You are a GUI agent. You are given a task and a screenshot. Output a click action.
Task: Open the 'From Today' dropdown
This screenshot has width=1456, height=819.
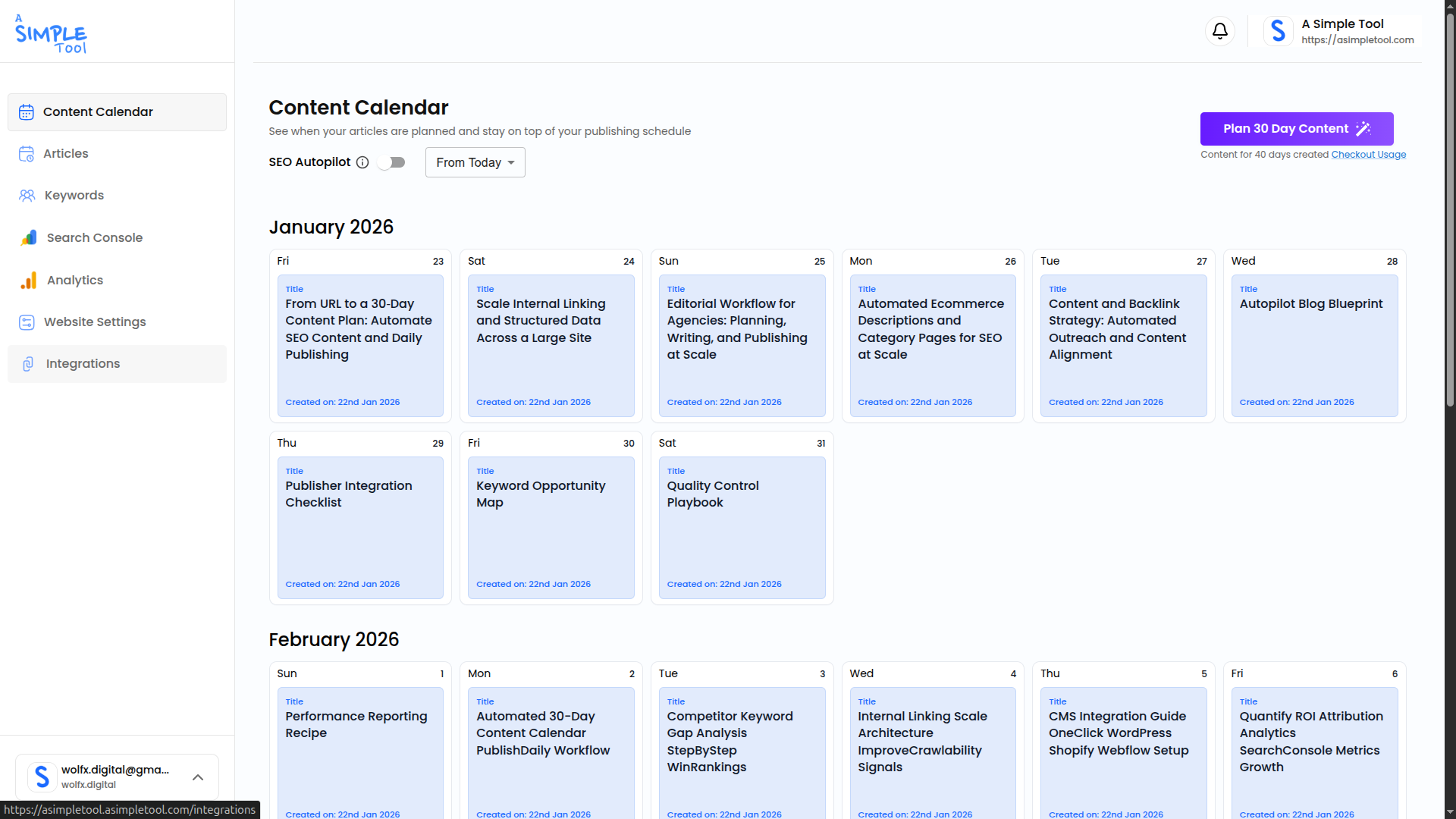[x=475, y=162]
